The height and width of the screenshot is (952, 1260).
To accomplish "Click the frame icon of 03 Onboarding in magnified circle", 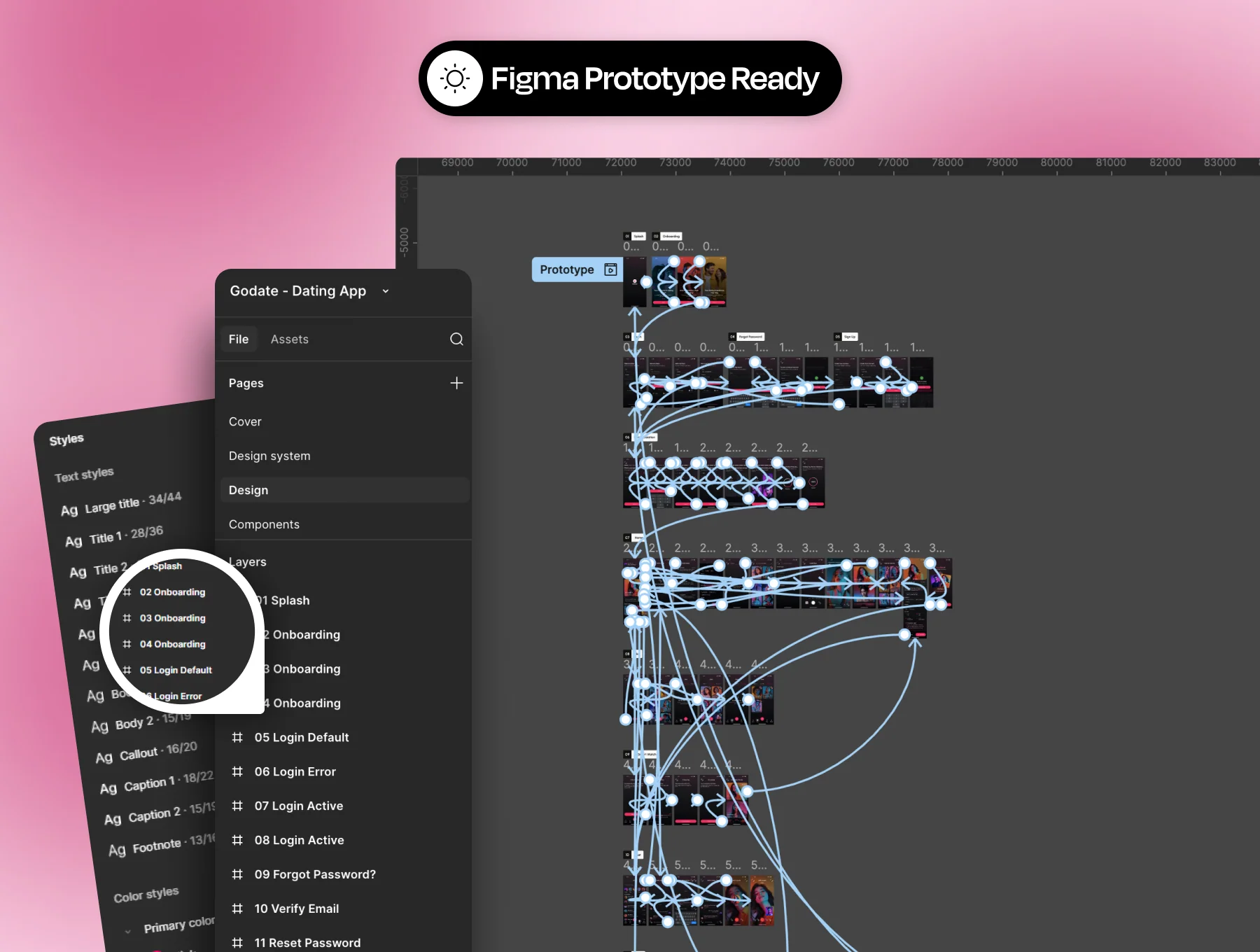I will click(127, 618).
